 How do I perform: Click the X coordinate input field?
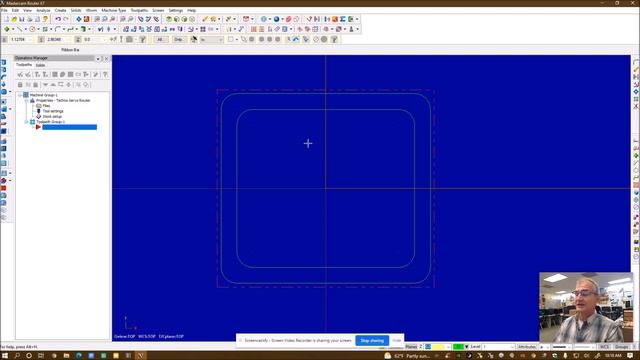click(x=22, y=40)
